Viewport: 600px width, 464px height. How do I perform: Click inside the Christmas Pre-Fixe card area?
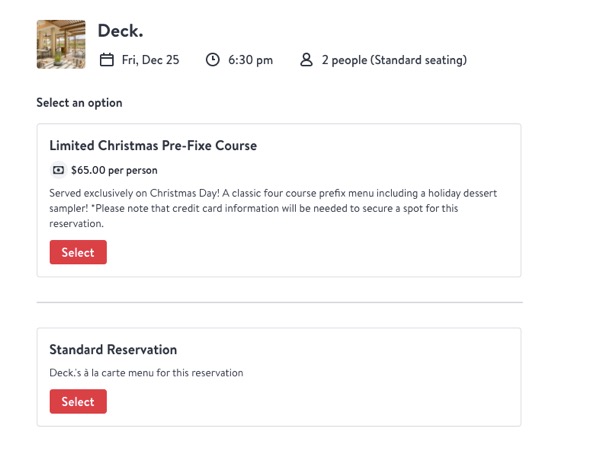(279, 200)
